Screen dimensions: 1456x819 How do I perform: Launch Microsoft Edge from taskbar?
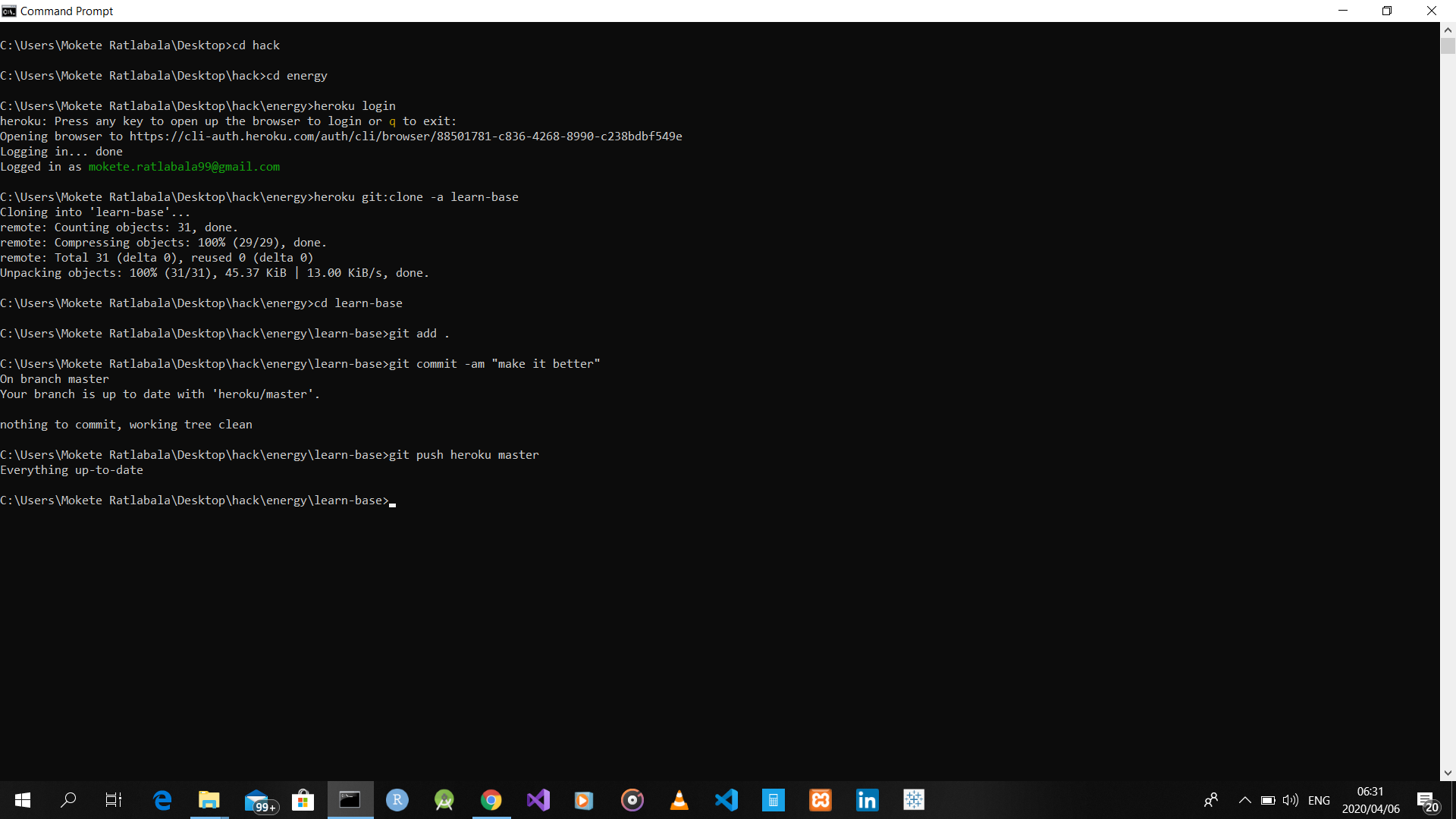[x=162, y=800]
